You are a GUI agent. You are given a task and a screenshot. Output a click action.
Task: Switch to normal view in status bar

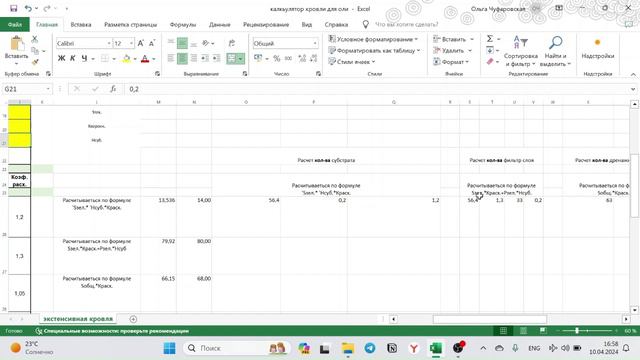(503, 331)
